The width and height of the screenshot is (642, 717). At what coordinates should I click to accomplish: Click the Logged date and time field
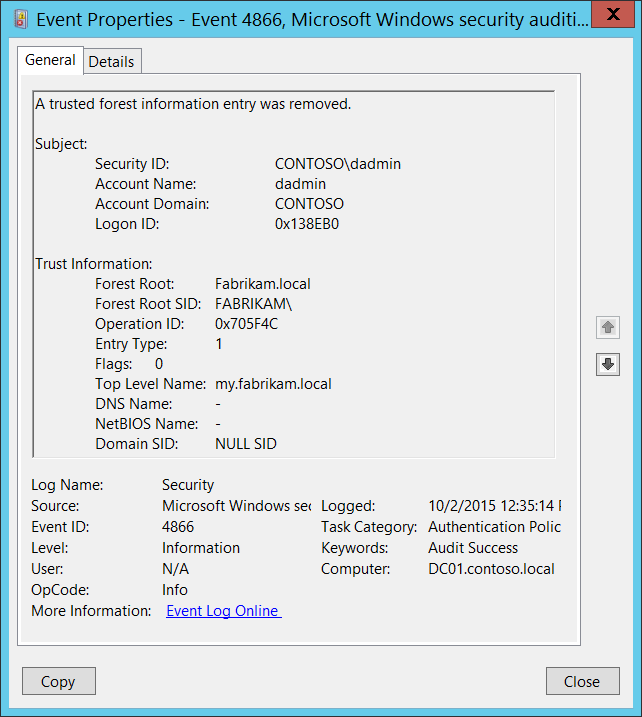point(494,506)
